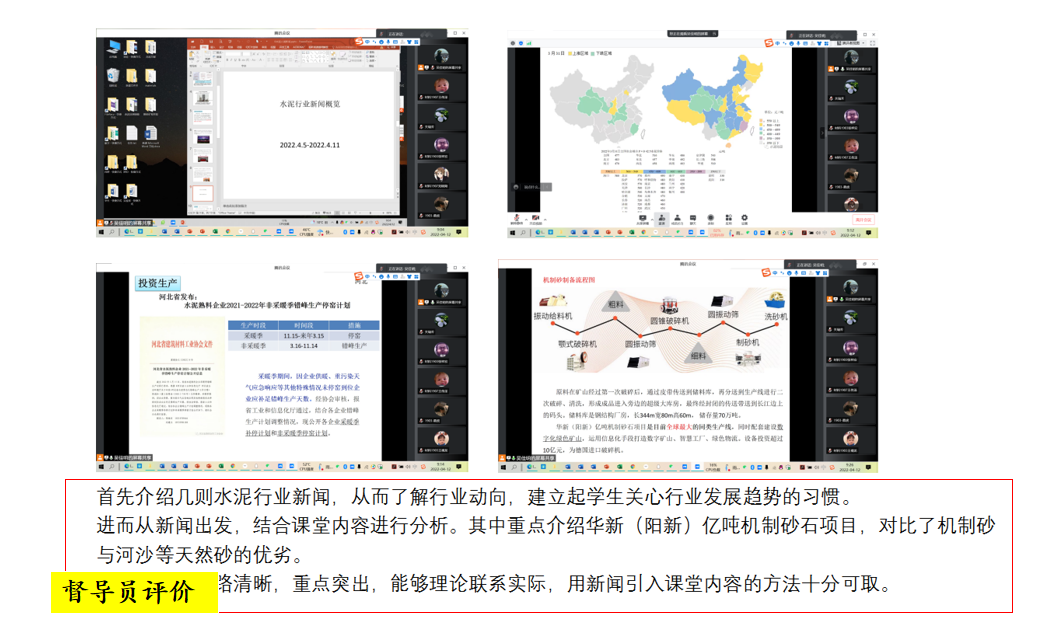The height and width of the screenshot is (638, 1038).
Task: Select the highlighted slide thumbnail in PowerPoint
Action: coord(202,191)
